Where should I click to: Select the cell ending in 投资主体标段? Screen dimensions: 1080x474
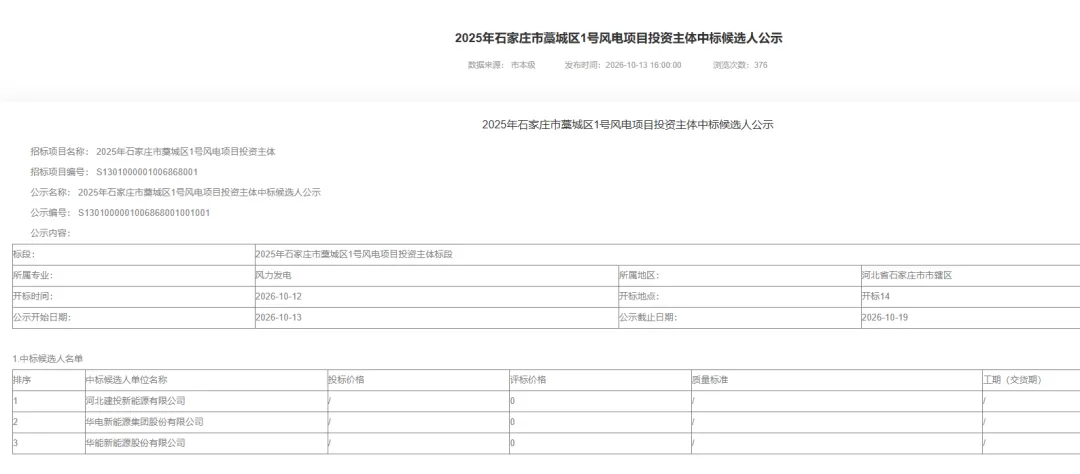click(667, 255)
